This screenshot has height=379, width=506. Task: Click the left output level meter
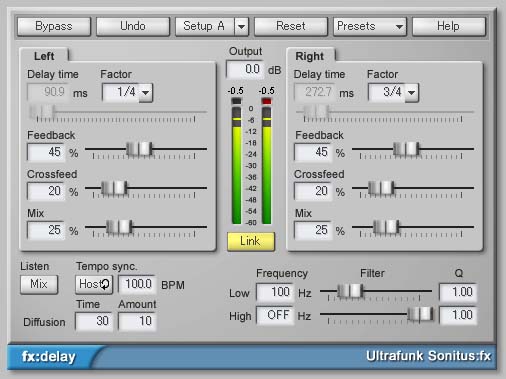click(x=236, y=166)
